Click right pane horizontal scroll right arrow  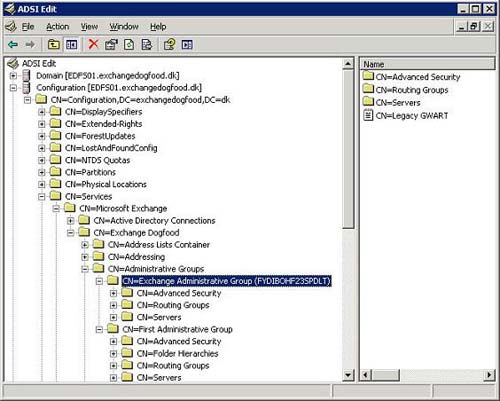click(489, 375)
